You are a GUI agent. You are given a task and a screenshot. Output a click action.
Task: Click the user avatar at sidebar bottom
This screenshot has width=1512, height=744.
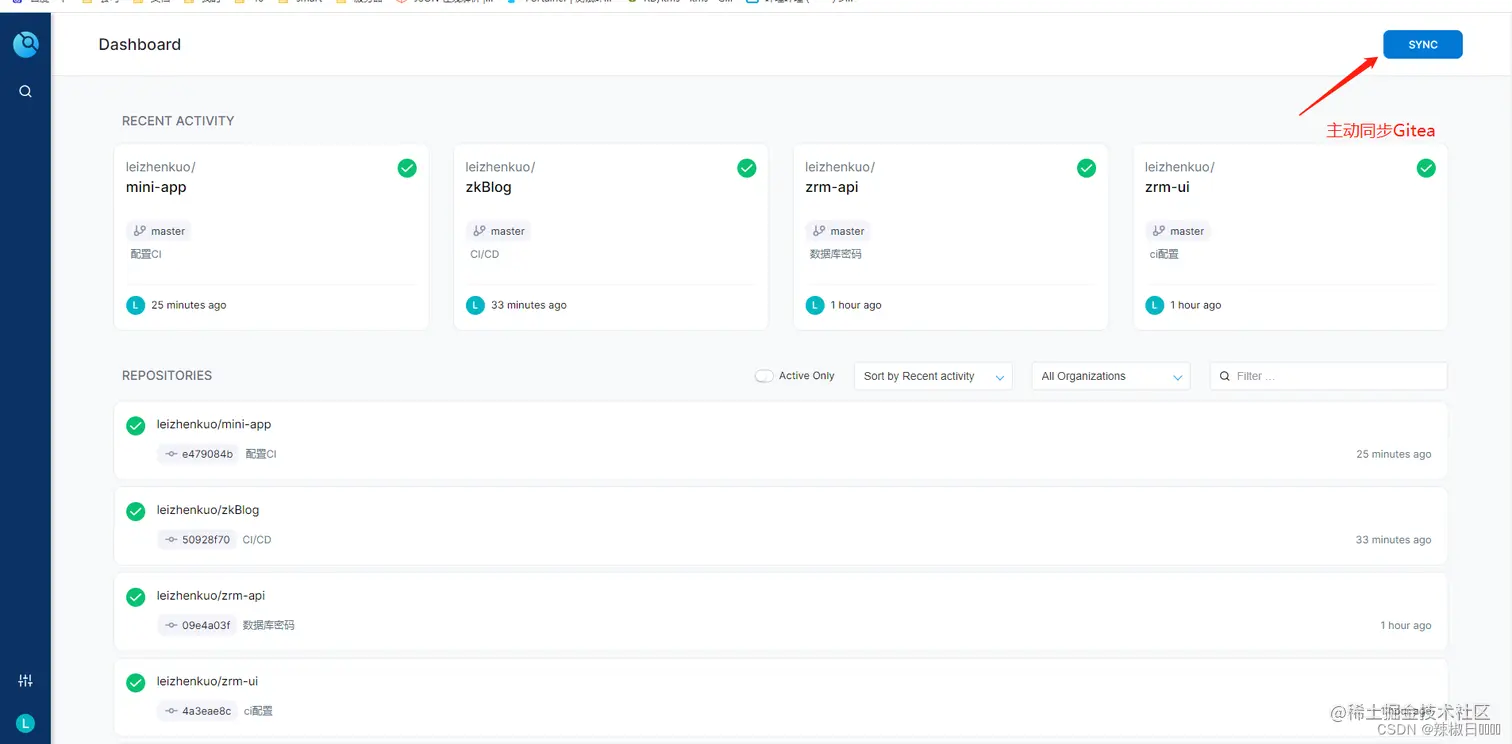click(x=25, y=722)
